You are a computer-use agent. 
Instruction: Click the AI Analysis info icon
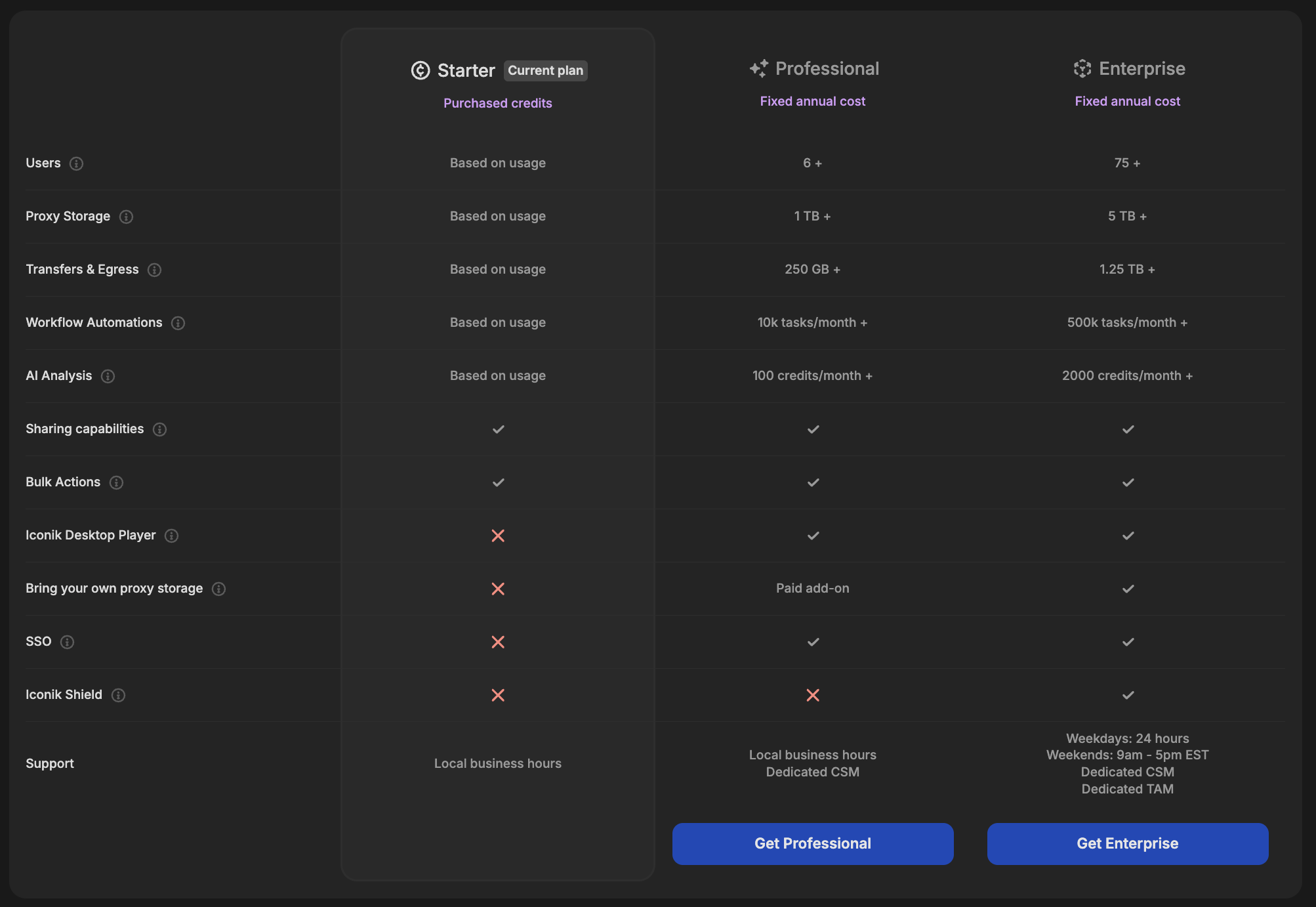[108, 376]
